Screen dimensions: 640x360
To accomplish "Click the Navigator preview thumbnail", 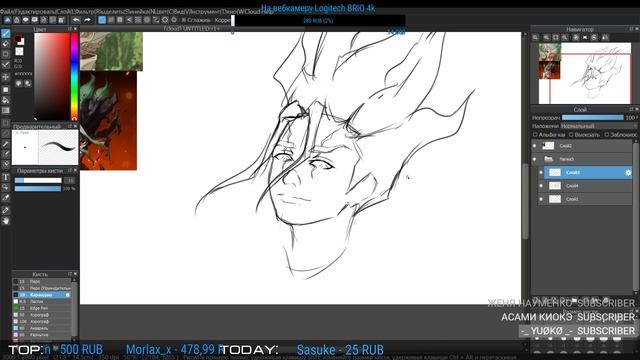I will (584, 73).
